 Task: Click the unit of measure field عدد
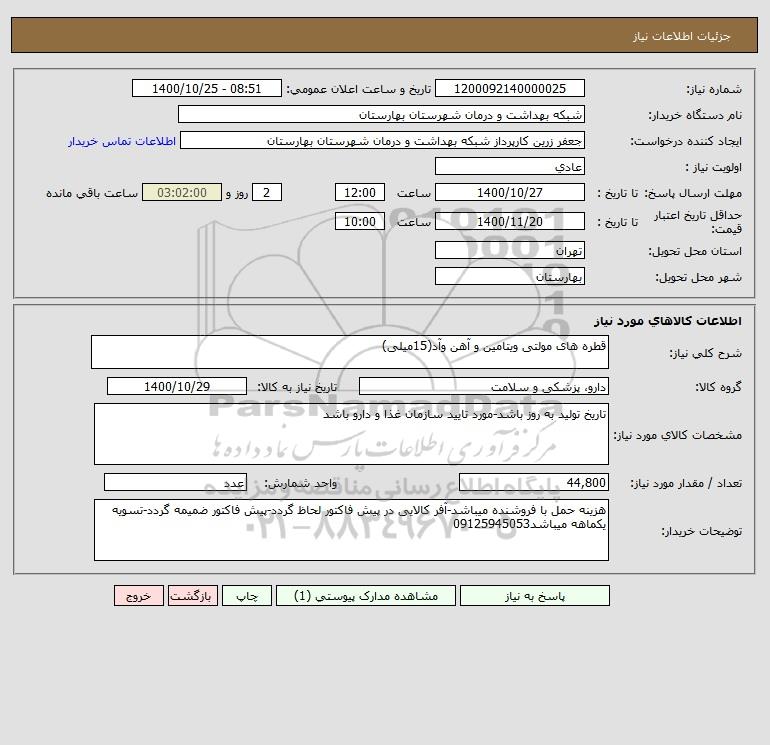(175, 482)
